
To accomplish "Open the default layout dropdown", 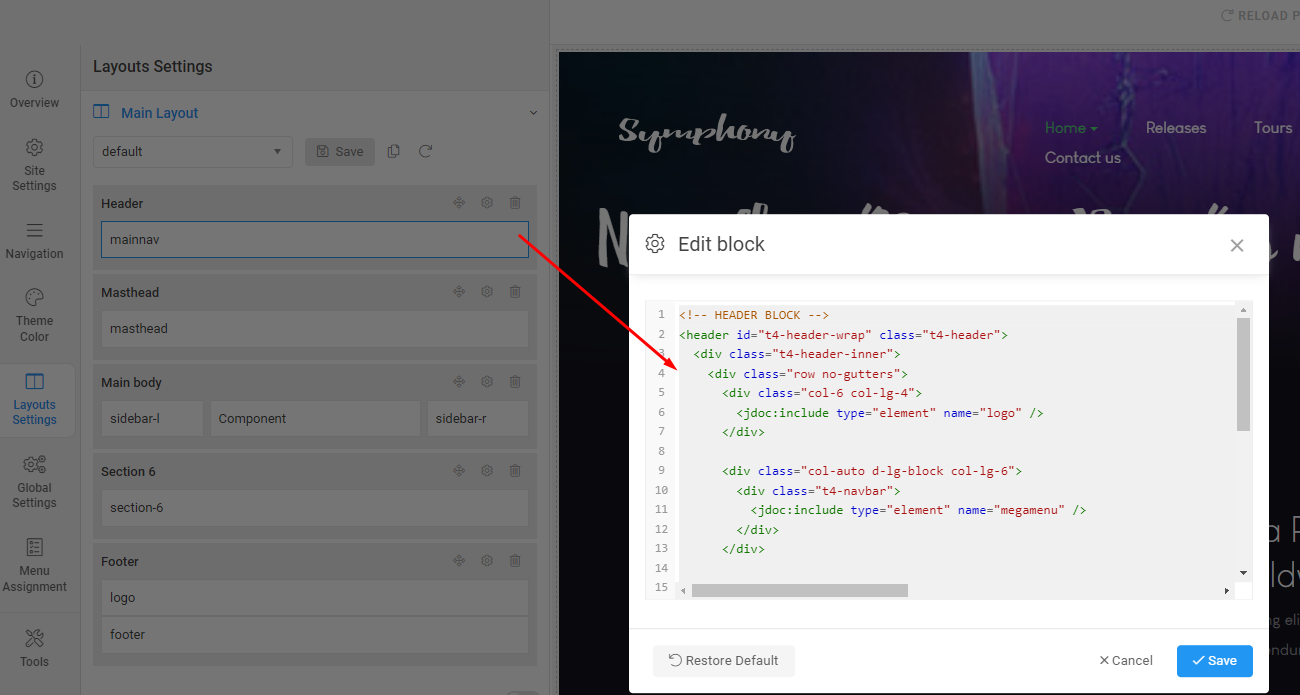I will tap(192, 152).
